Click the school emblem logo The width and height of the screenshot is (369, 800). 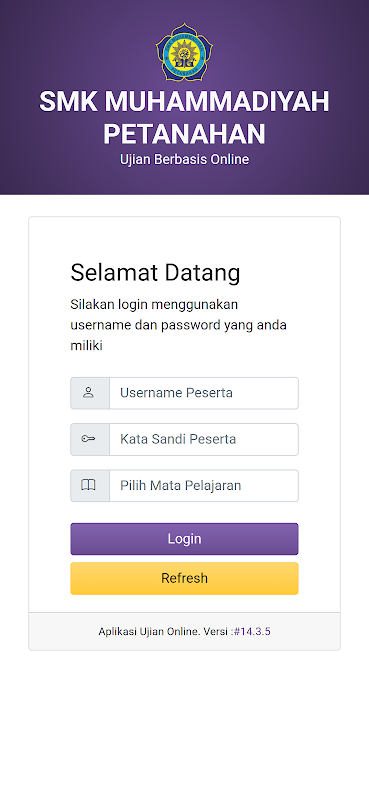tap(184, 52)
